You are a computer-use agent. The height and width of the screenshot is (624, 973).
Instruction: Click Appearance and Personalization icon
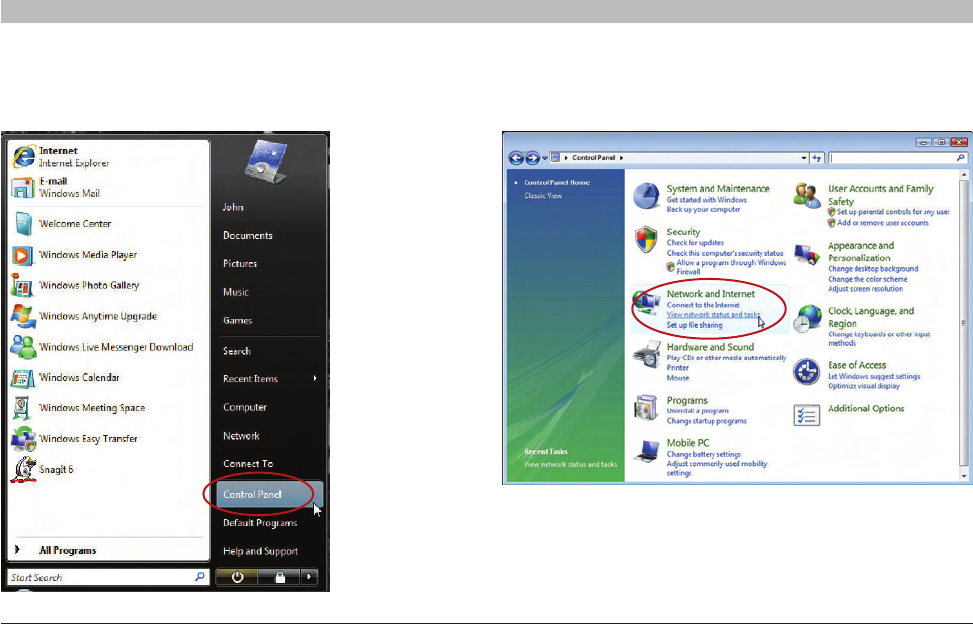coord(807,255)
